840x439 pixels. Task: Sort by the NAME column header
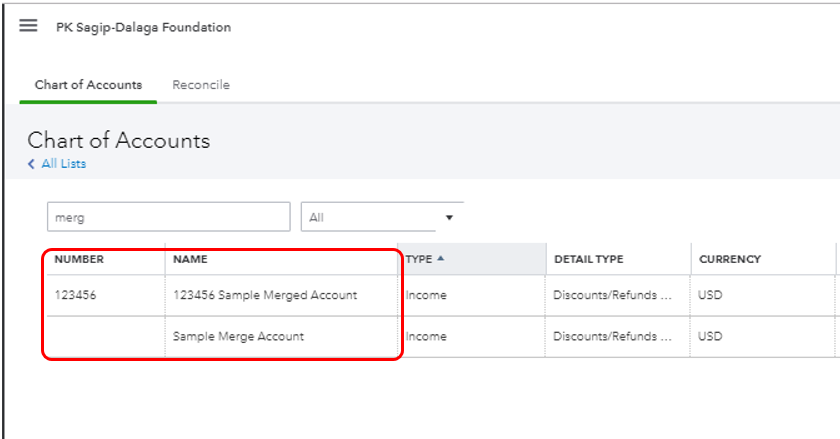[x=190, y=260]
